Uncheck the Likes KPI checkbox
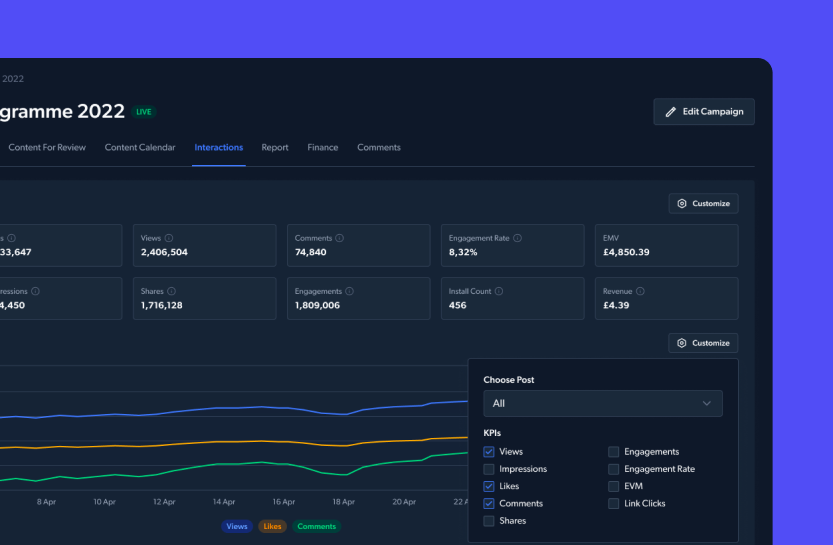 point(489,486)
